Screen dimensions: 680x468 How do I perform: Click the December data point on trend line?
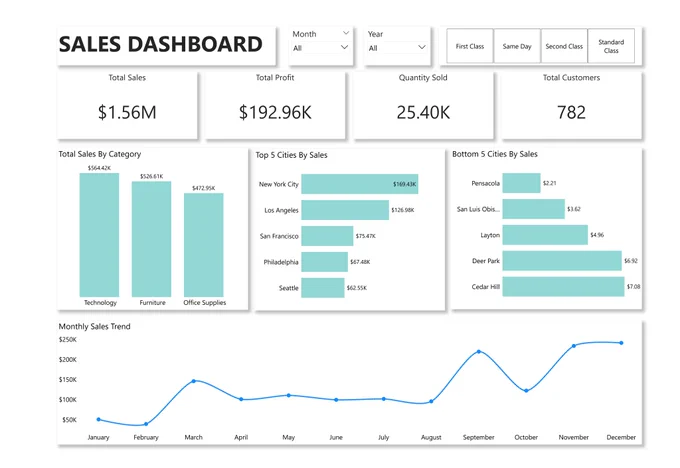pos(621,343)
